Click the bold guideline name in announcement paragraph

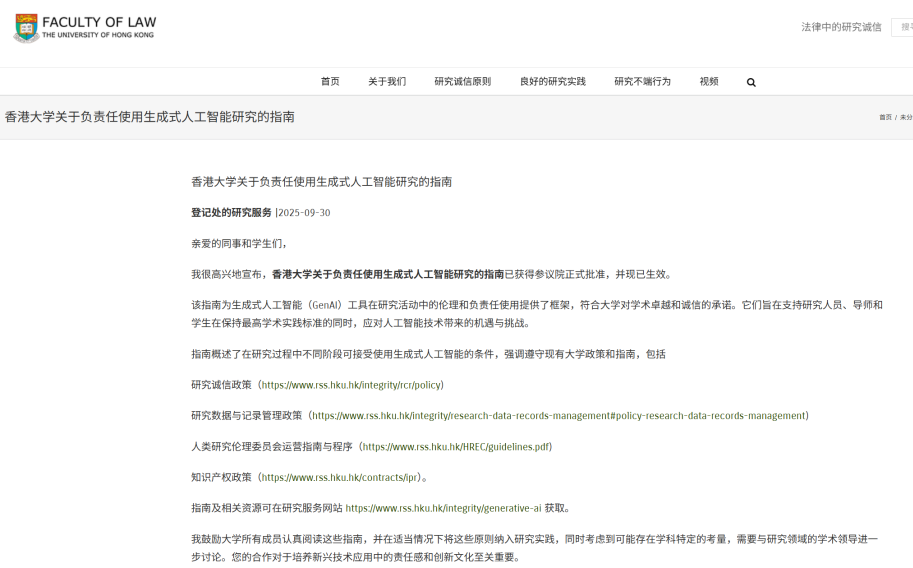[x=388, y=274]
